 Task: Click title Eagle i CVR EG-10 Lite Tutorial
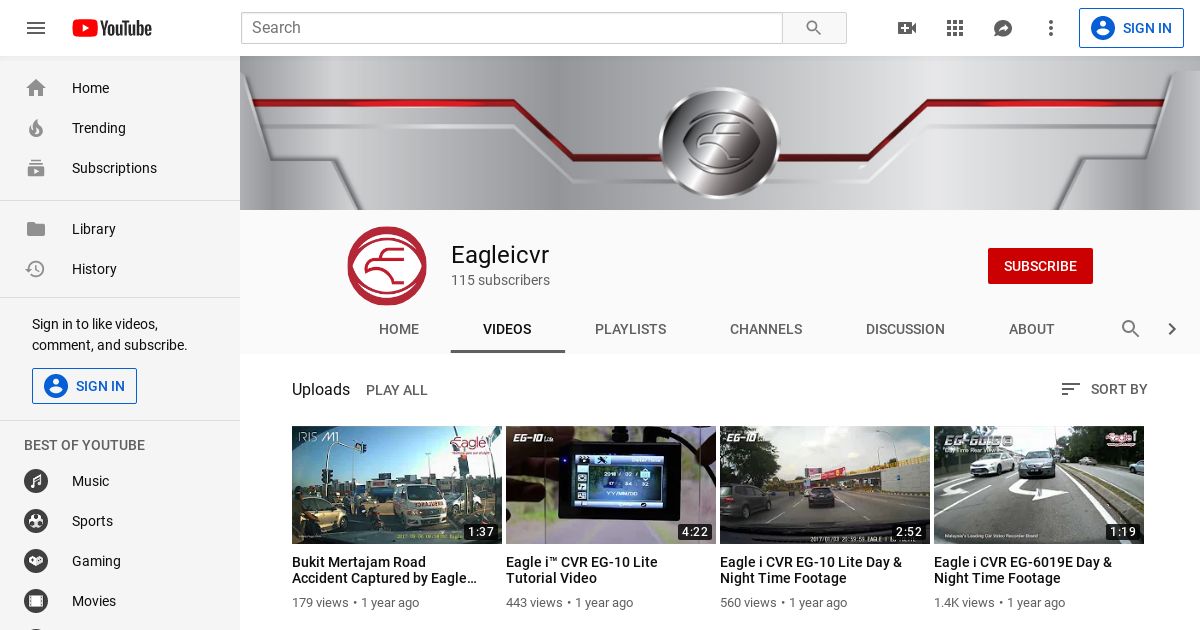tap(582, 570)
